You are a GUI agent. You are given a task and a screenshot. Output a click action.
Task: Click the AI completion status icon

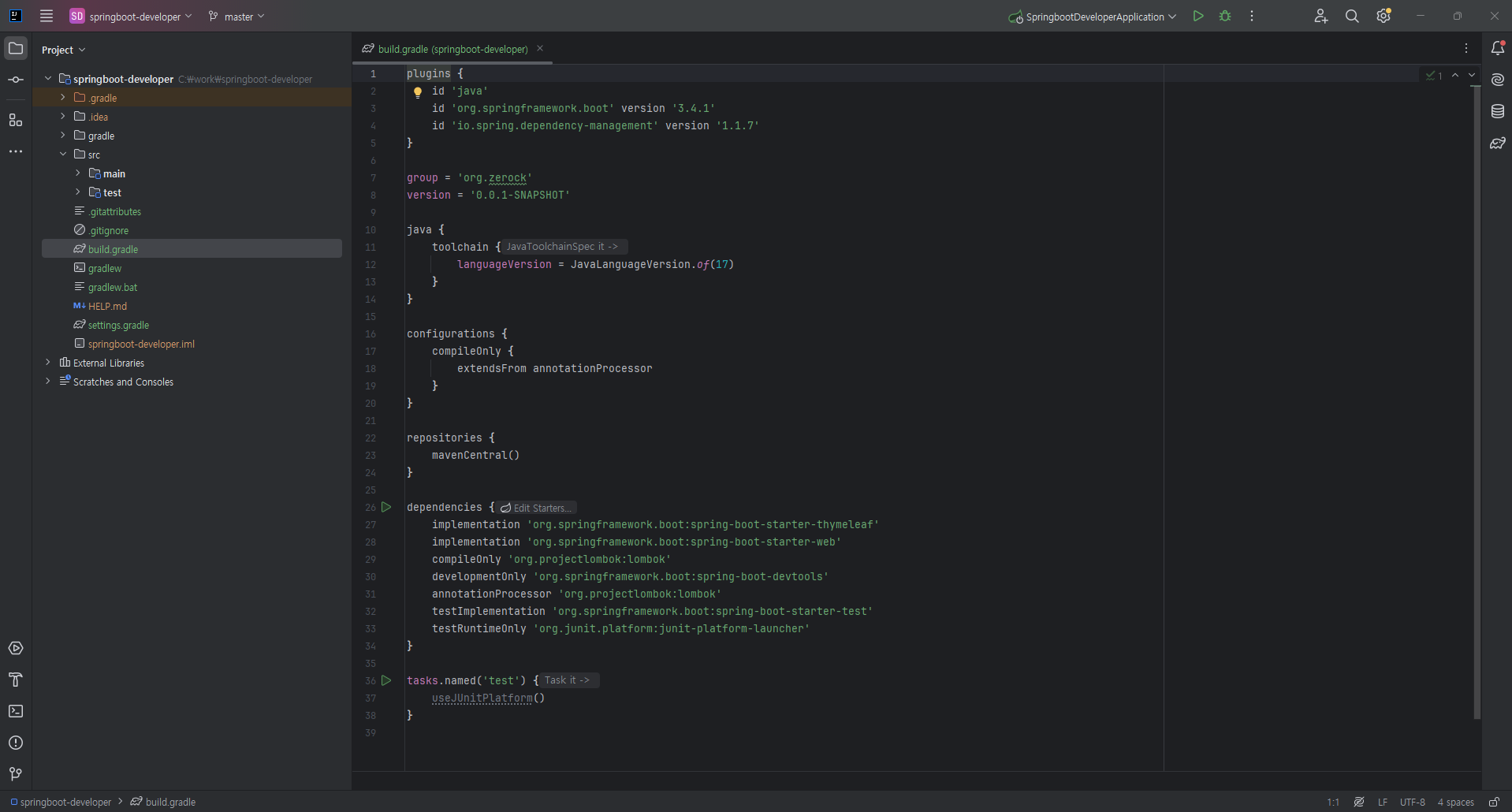(x=1359, y=802)
